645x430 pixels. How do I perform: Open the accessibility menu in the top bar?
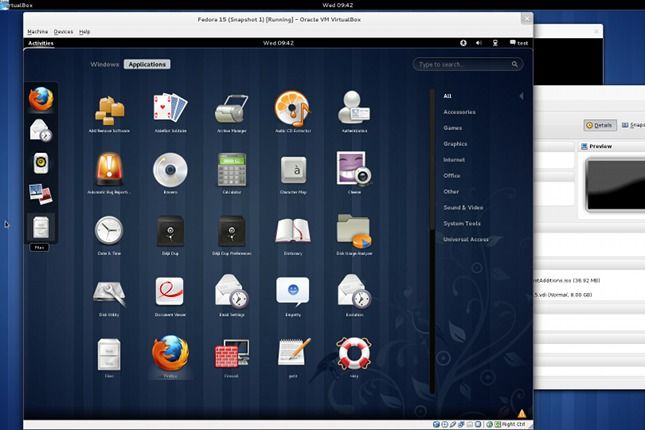463,43
